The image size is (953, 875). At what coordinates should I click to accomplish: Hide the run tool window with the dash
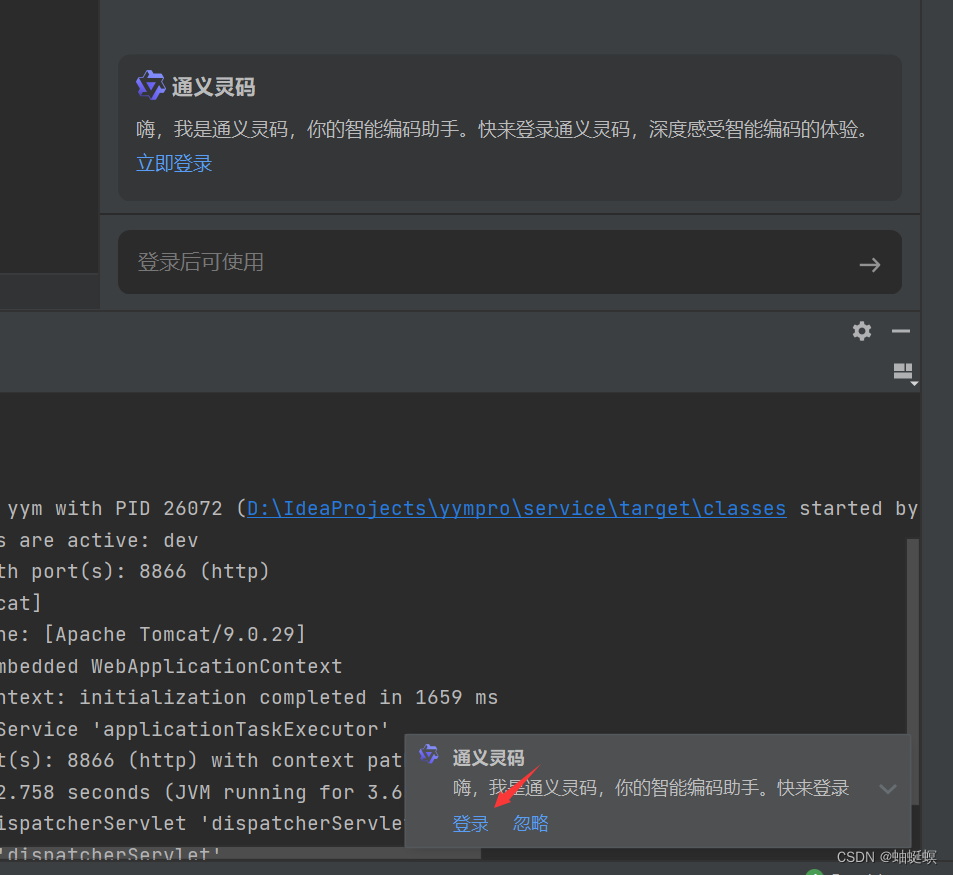pyautogui.click(x=901, y=331)
